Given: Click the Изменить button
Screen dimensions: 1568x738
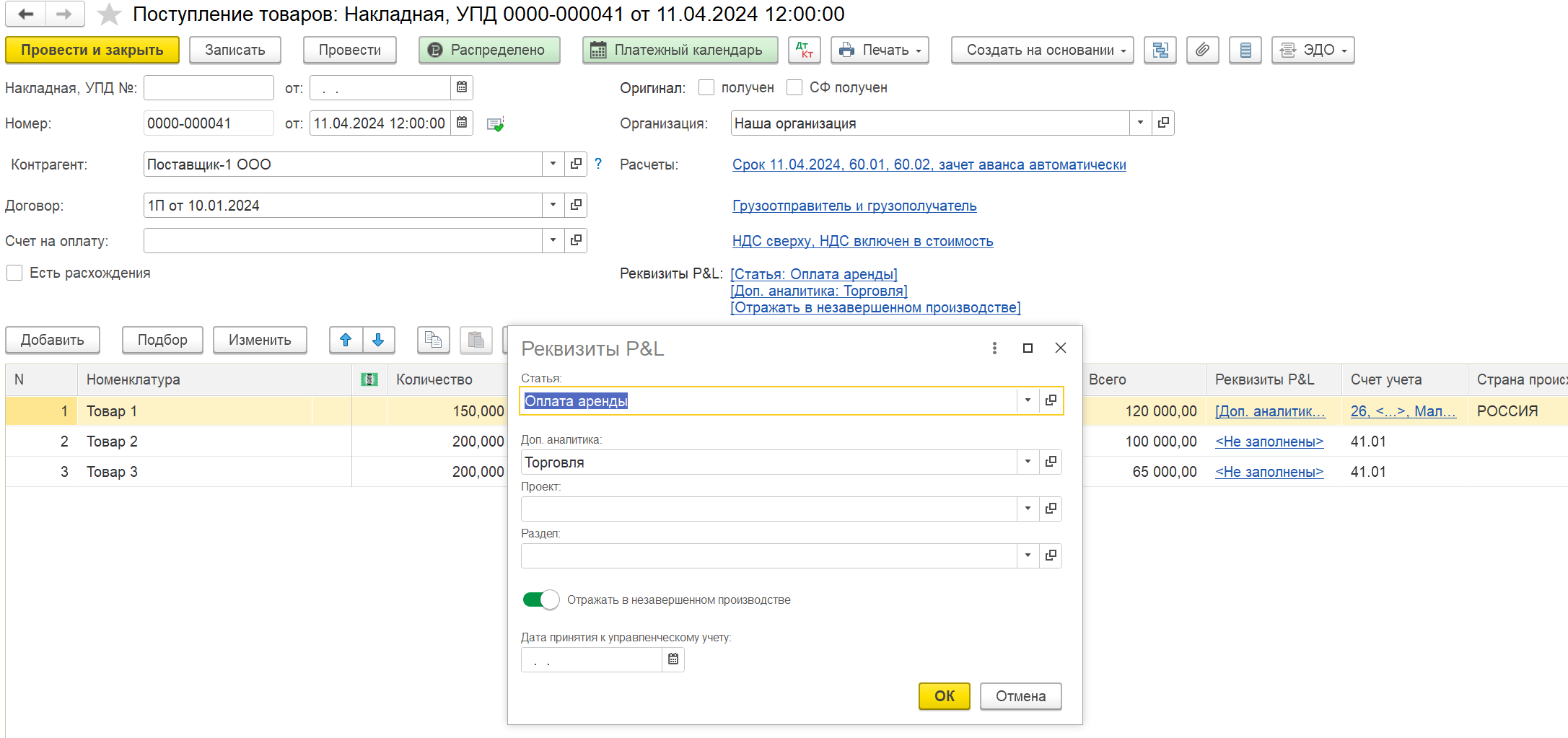Looking at the screenshot, I should (x=260, y=340).
